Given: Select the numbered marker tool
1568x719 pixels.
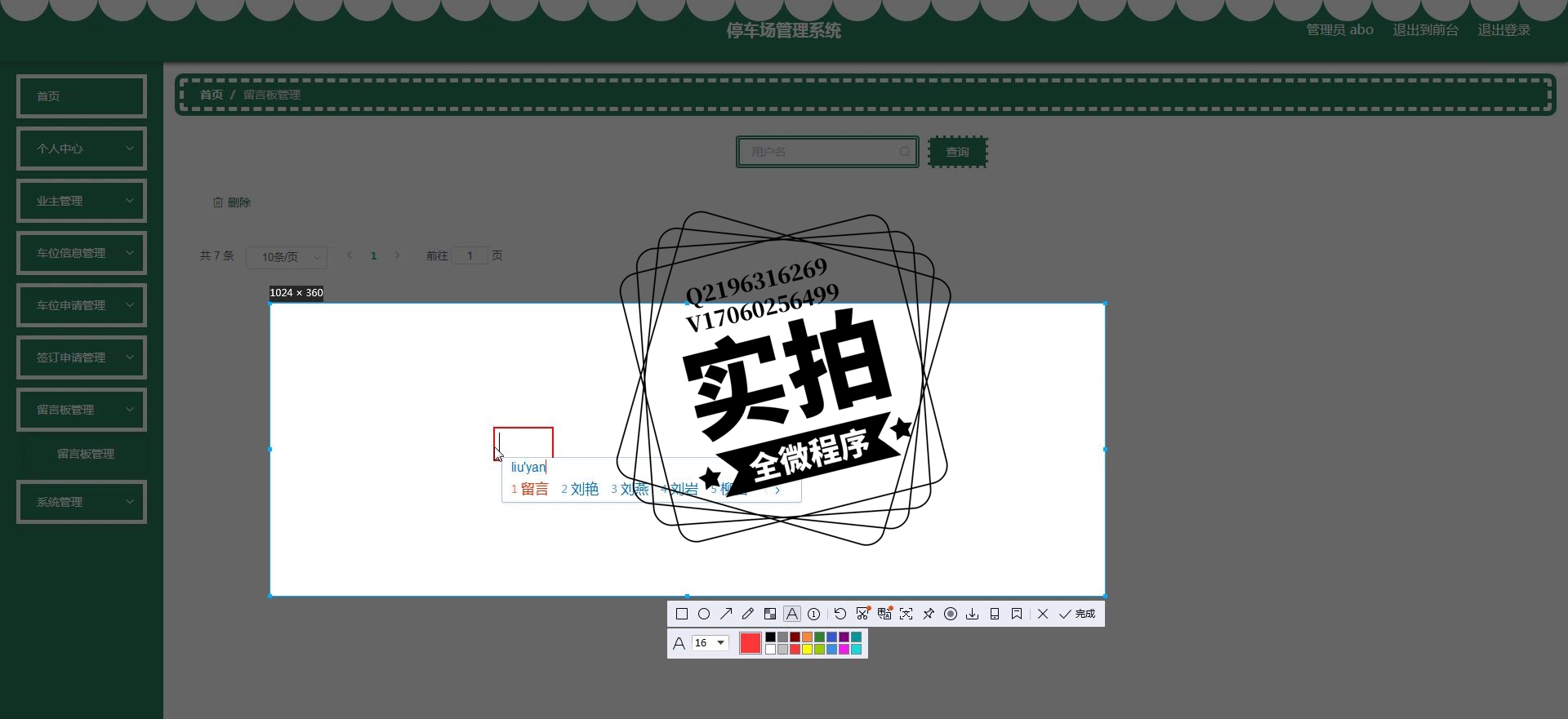Looking at the screenshot, I should (x=814, y=614).
